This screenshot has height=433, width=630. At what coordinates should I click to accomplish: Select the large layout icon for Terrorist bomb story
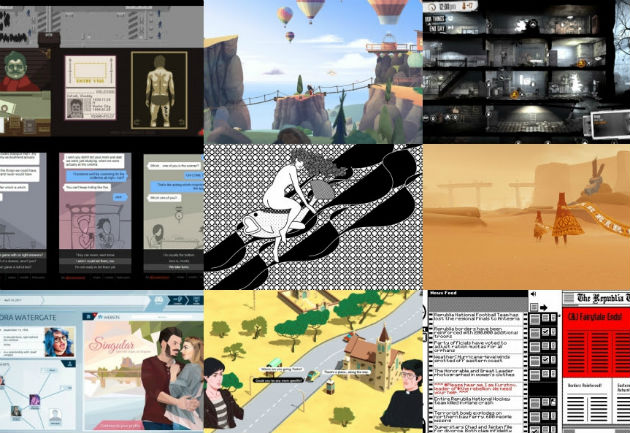[535, 417]
